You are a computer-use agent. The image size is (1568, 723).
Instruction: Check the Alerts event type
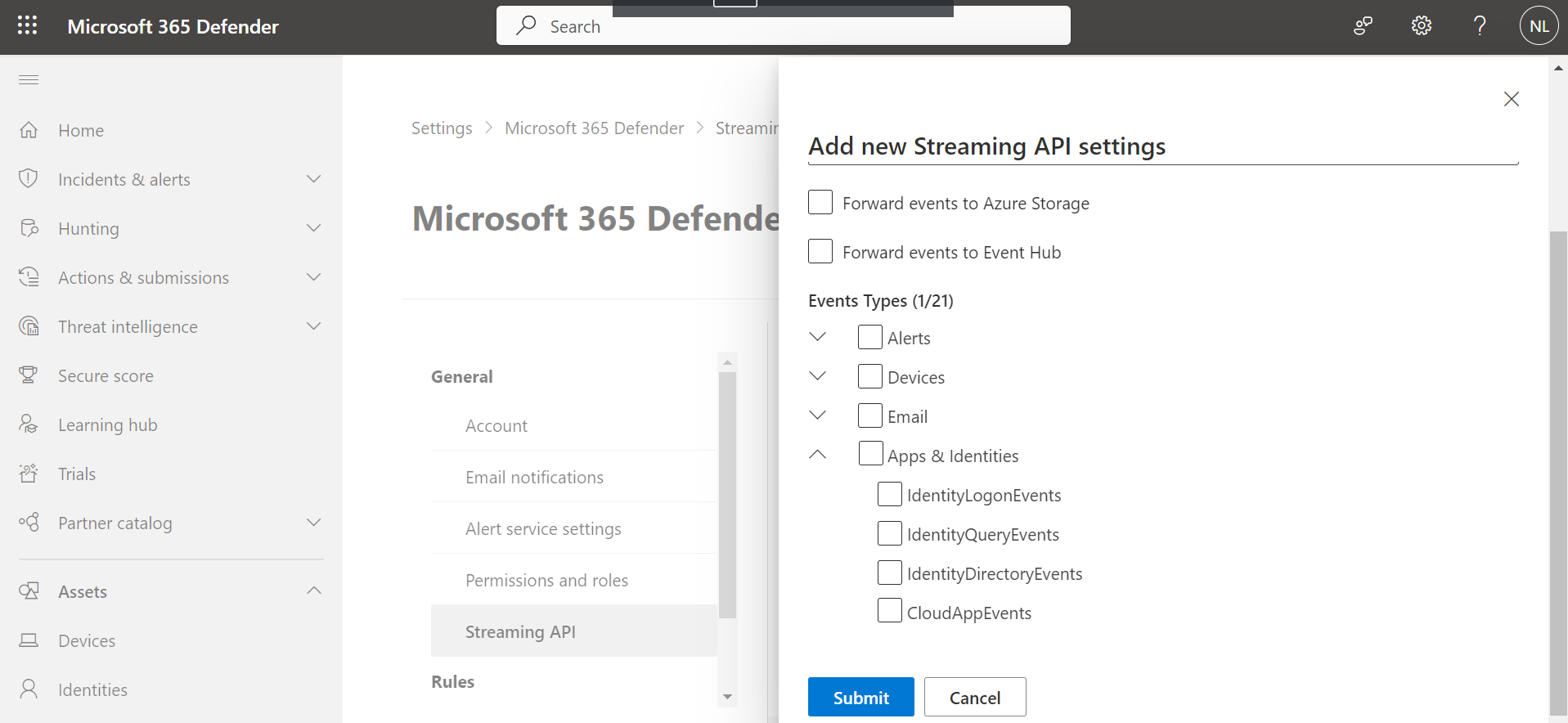(x=870, y=337)
